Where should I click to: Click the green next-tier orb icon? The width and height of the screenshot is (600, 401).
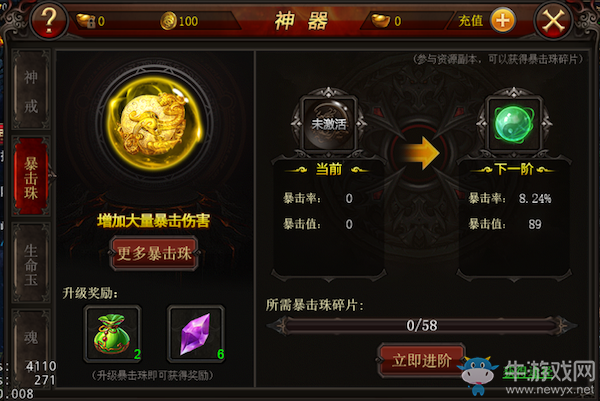[514, 124]
